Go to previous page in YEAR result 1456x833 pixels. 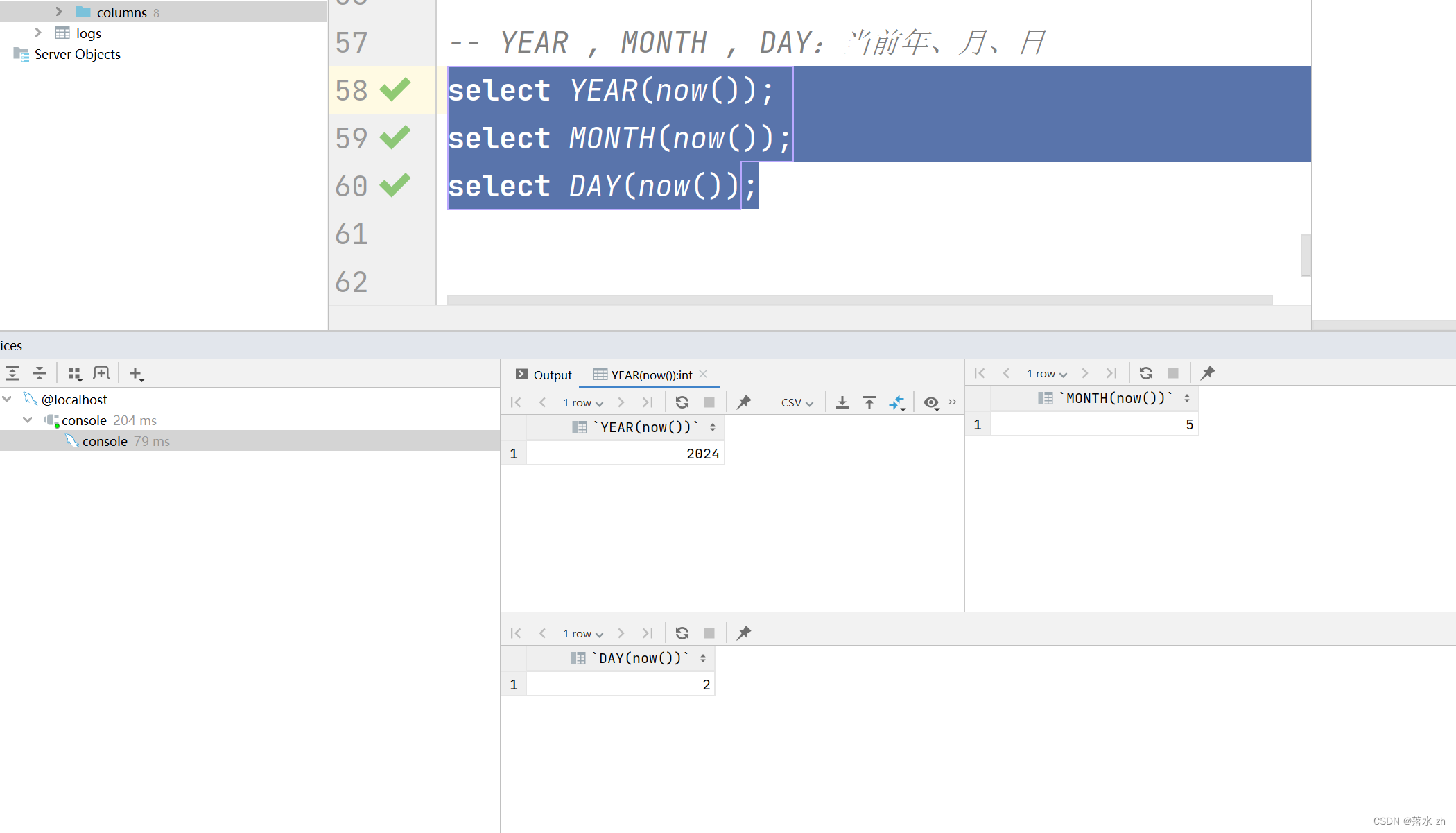(543, 402)
